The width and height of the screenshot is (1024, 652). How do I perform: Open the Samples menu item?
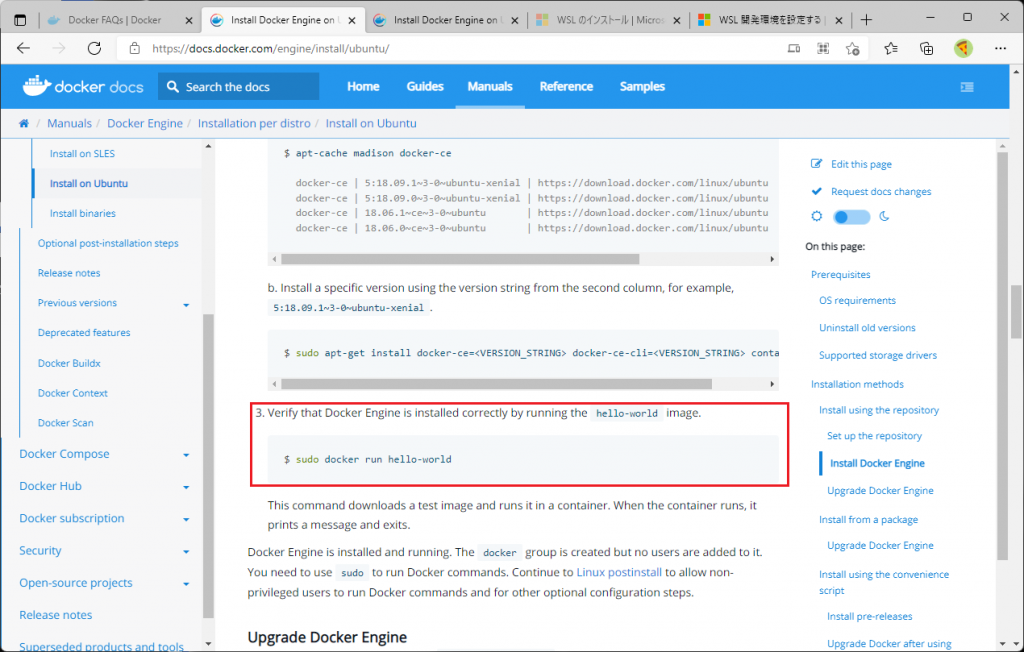[x=642, y=86]
